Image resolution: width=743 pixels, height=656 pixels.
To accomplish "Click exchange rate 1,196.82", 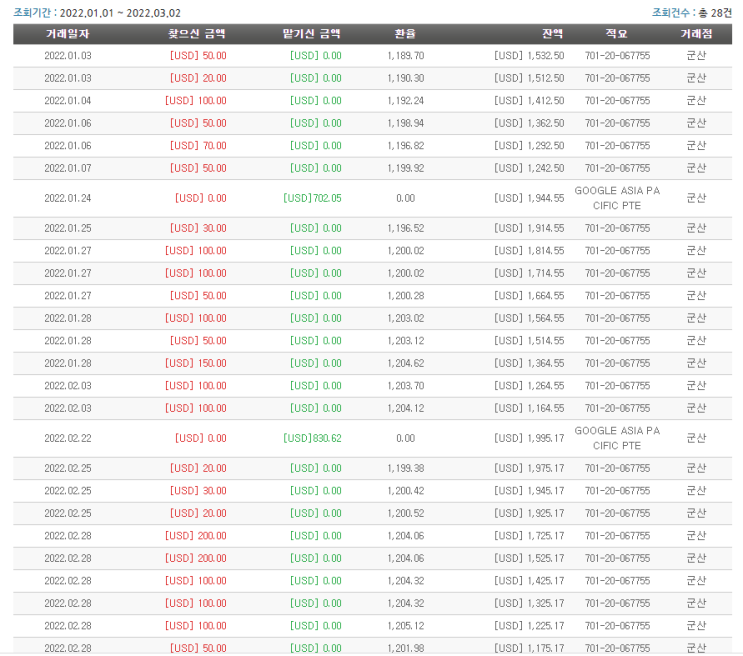I will pyautogui.click(x=406, y=146).
